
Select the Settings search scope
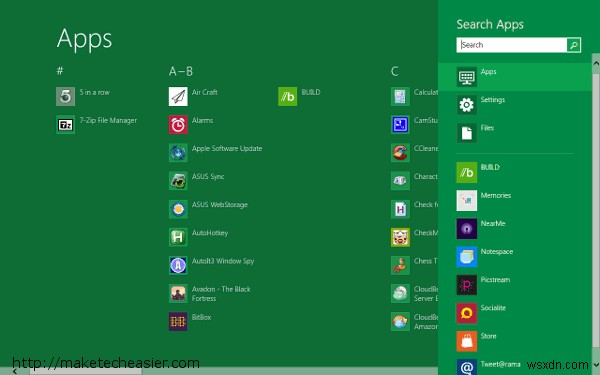tap(515, 104)
